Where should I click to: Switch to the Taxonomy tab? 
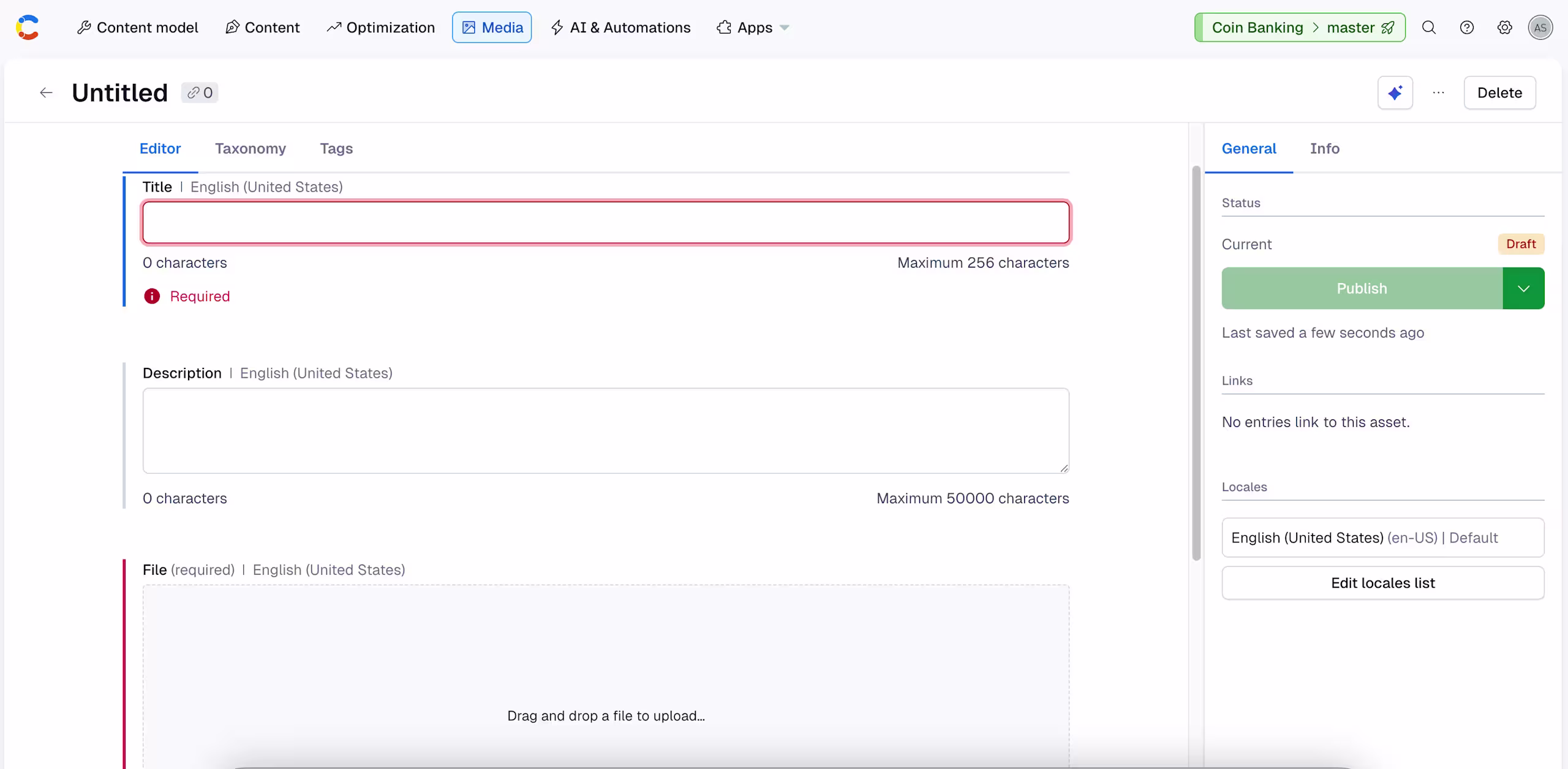click(251, 149)
